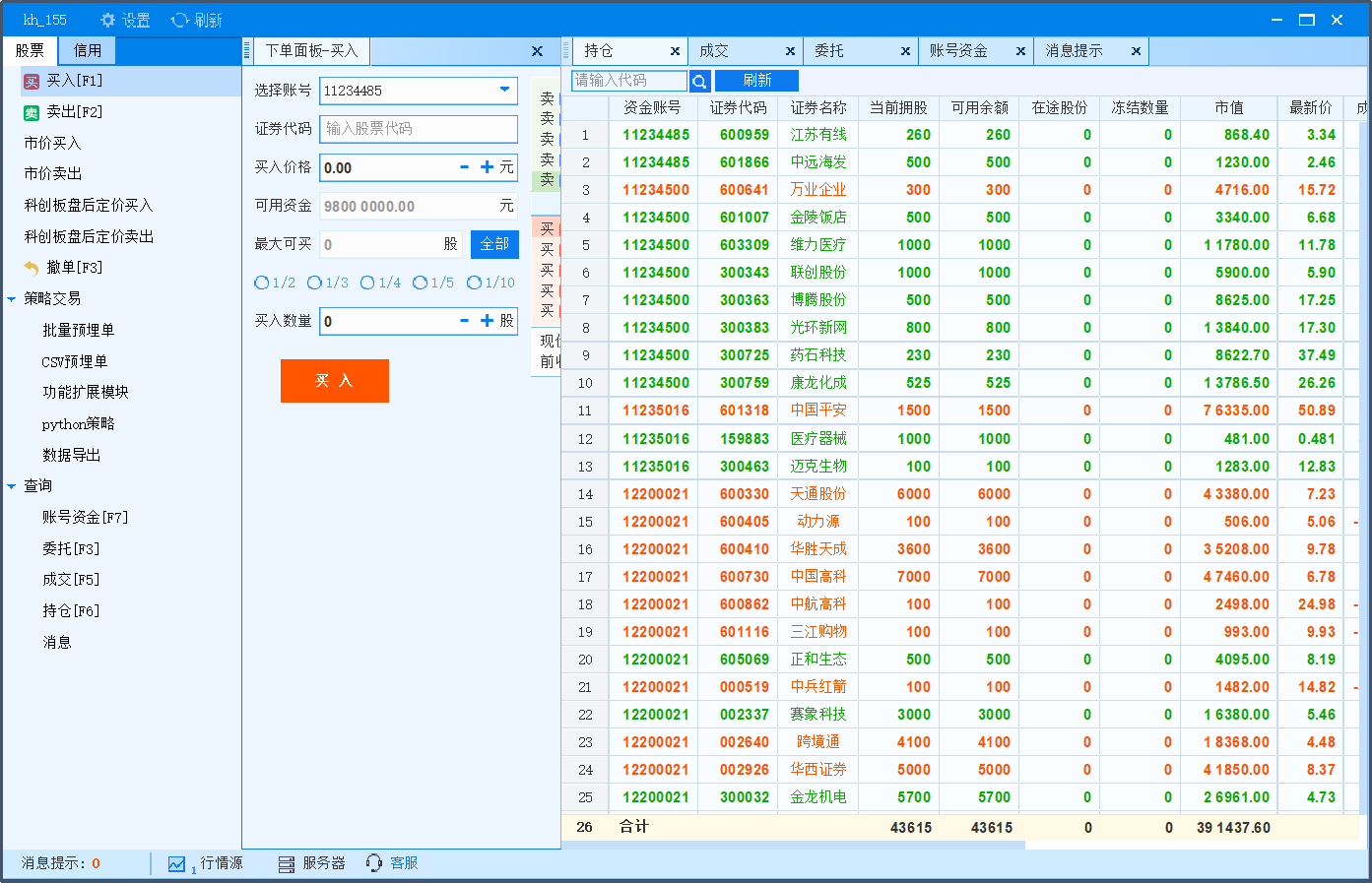Collapse the 策略交易 tree section
Viewport: 1372px width, 883px height.
12,299
